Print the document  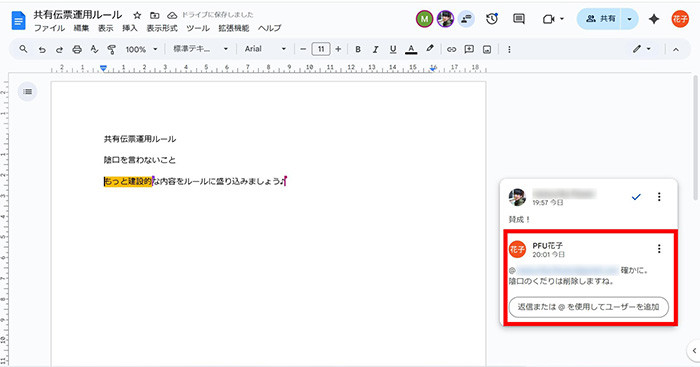77,49
